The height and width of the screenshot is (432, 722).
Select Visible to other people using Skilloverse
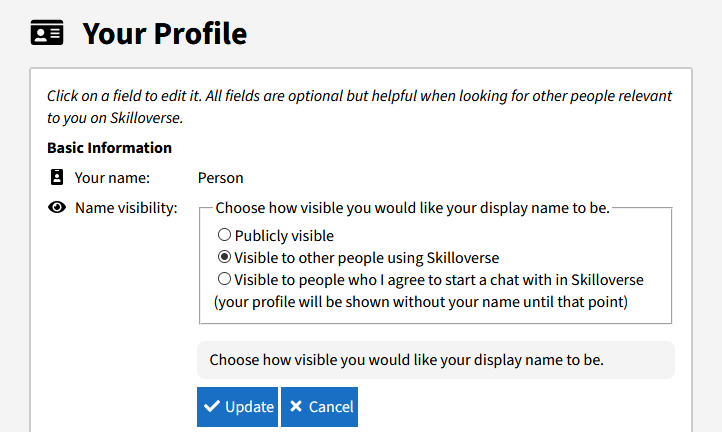pyautogui.click(x=224, y=257)
